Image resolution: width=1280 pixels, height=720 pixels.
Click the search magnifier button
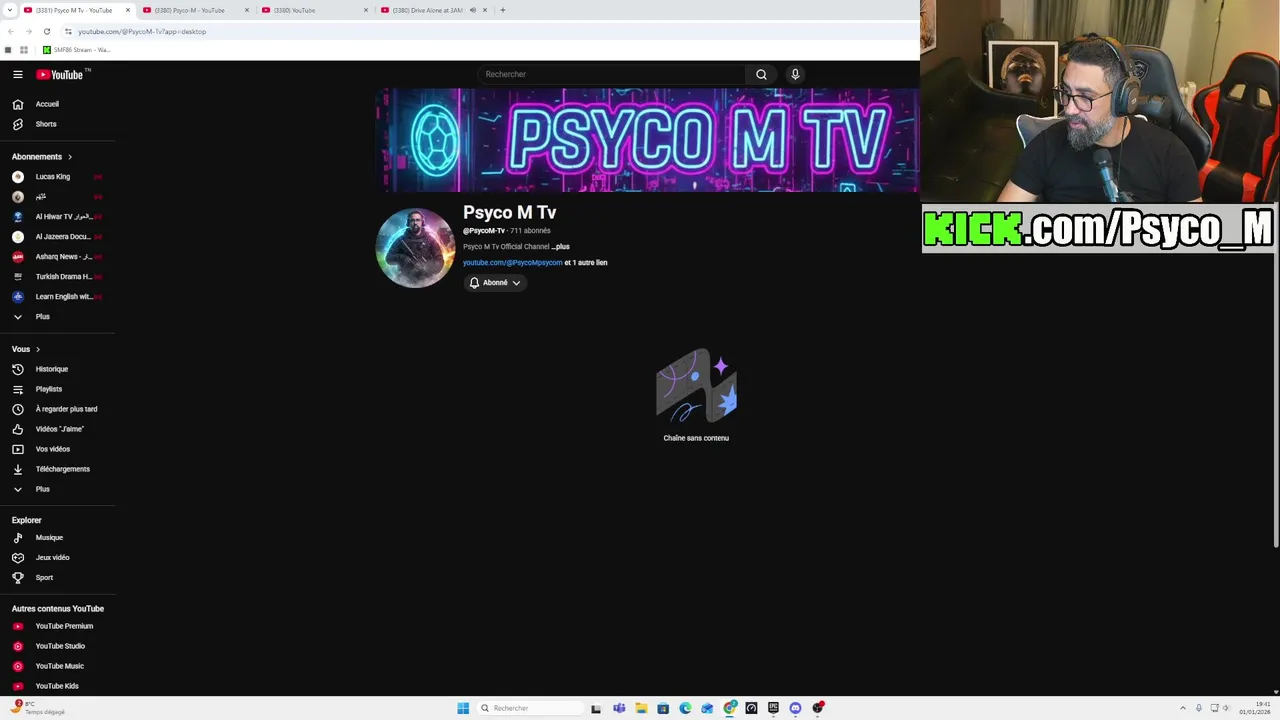(x=761, y=74)
